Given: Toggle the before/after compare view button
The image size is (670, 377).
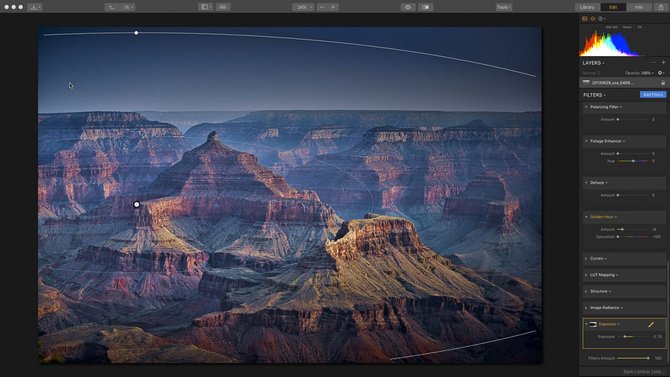Looking at the screenshot, I should [x=426, y=7].
